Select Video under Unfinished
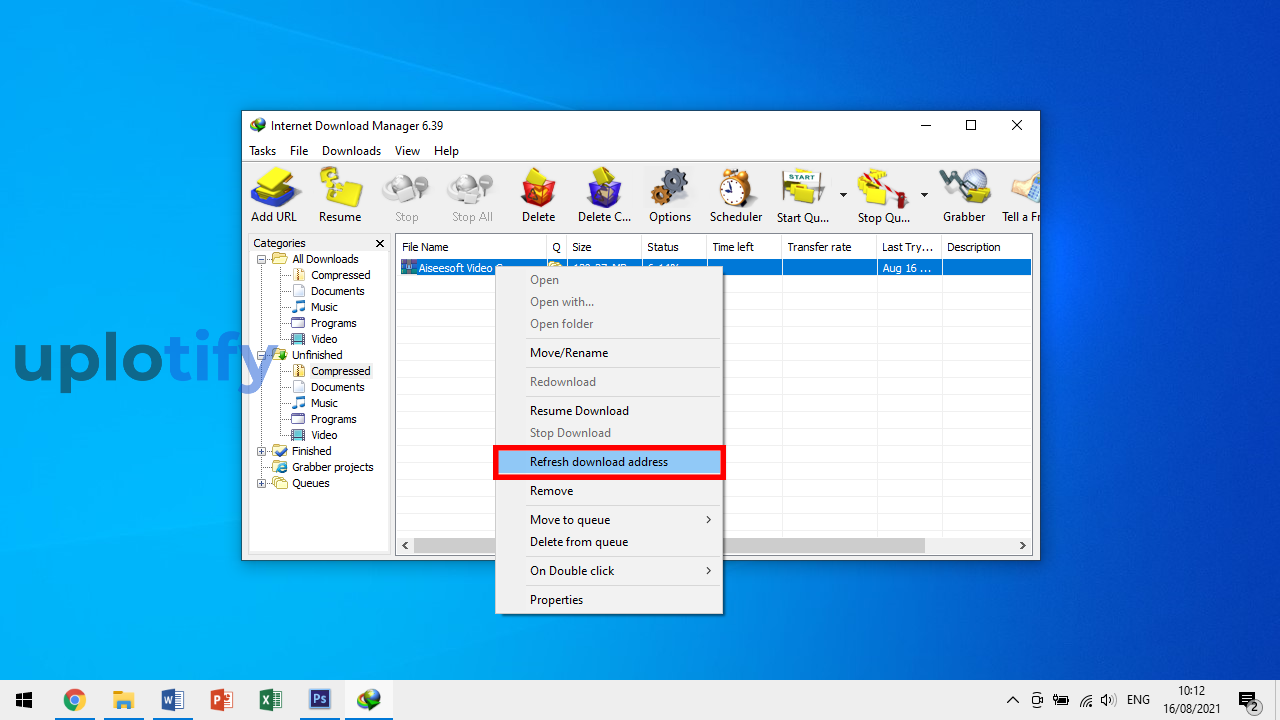 [x=324, y=435]
